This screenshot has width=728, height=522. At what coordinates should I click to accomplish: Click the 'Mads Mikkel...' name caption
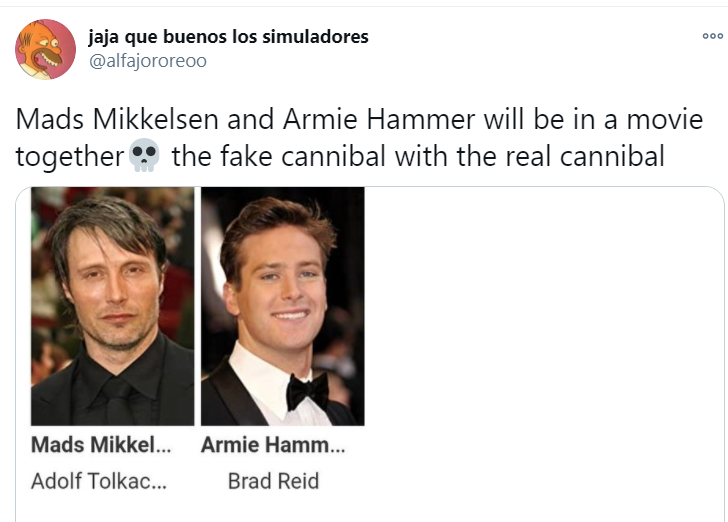pos(101,444)
